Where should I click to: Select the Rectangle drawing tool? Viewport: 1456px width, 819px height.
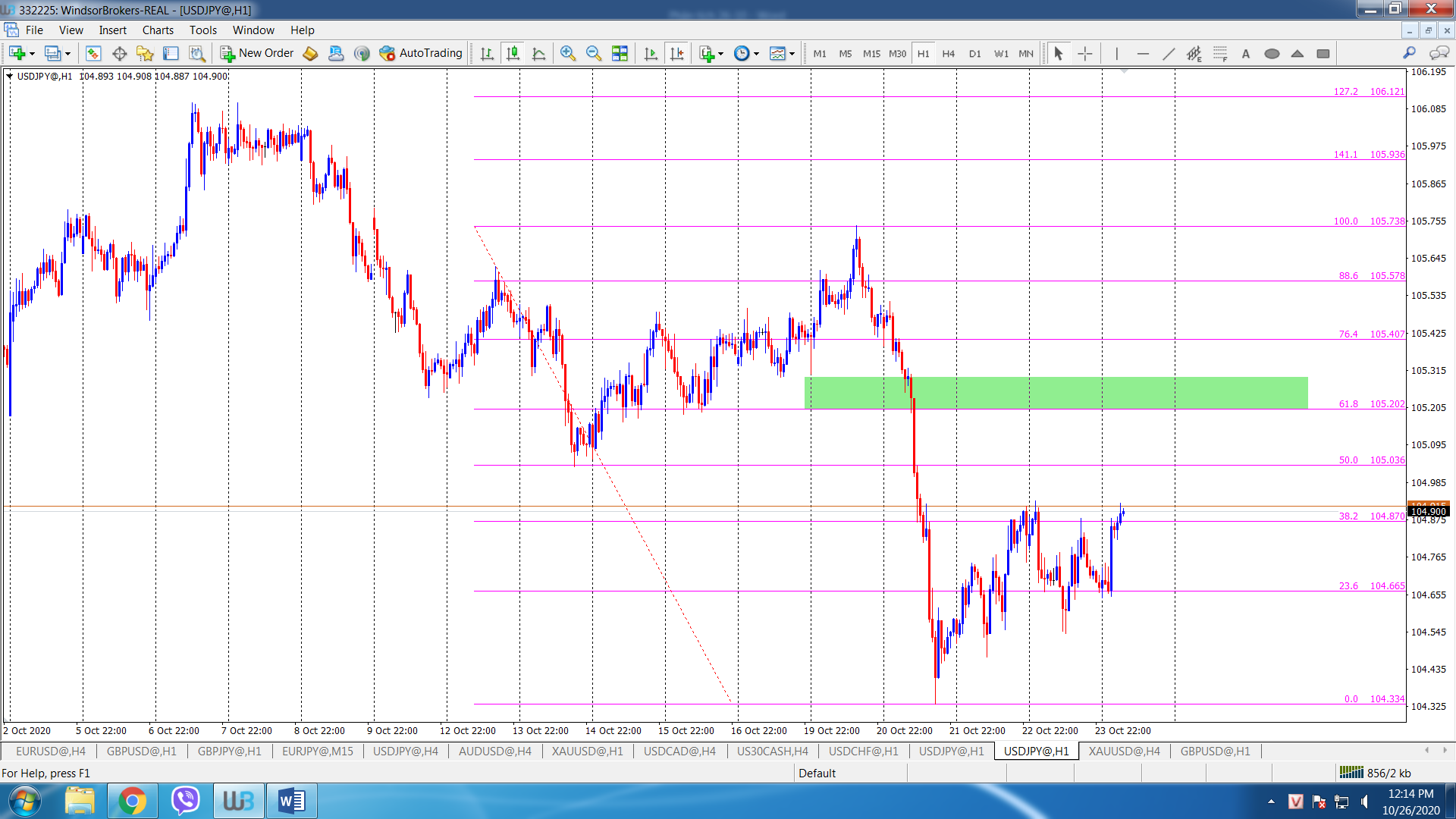click(1323, 53)
